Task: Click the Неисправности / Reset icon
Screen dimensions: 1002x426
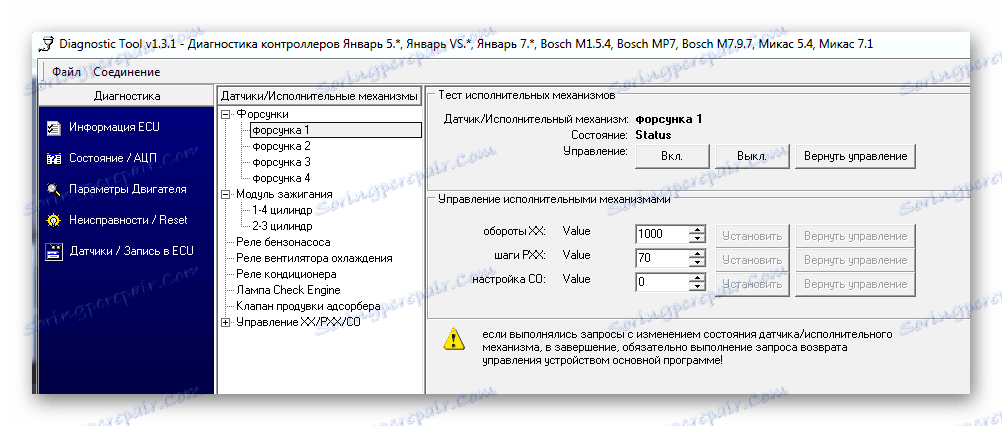Action: point(54,220)
